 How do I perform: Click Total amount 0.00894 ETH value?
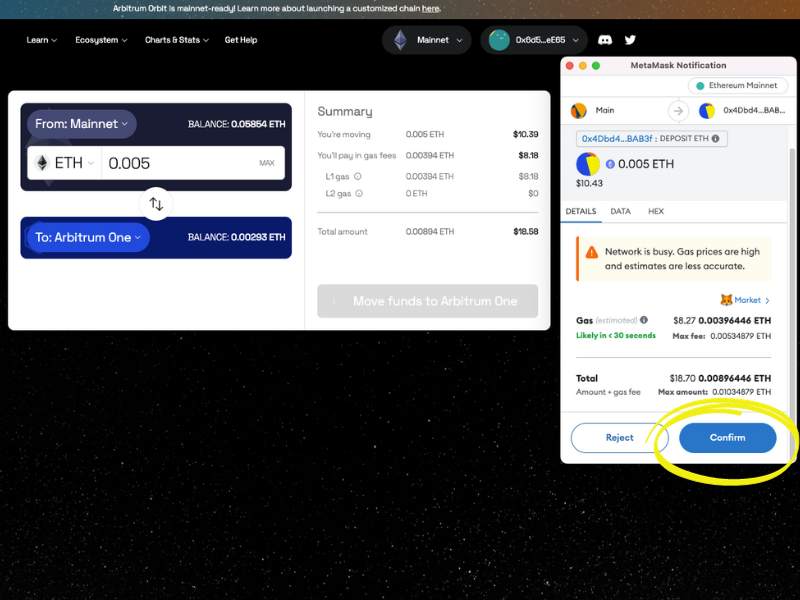pos(430,232)
